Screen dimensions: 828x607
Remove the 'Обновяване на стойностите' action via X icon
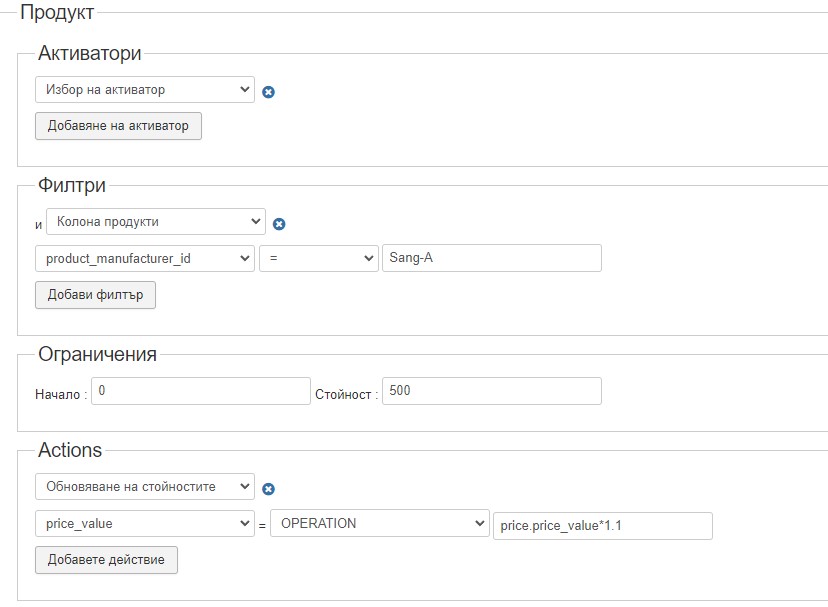point(268,489)
